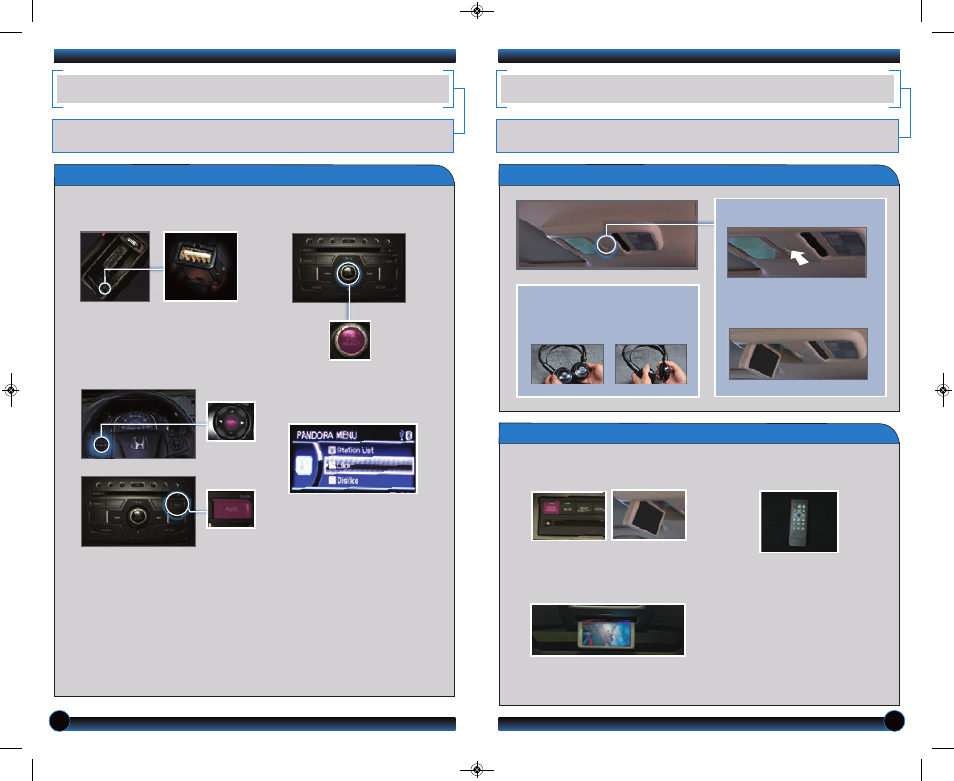This screenshot has width=954, height=781.
Task: Select the small flip-down screen photo beside DVD panel
Action: click(649, 515)
